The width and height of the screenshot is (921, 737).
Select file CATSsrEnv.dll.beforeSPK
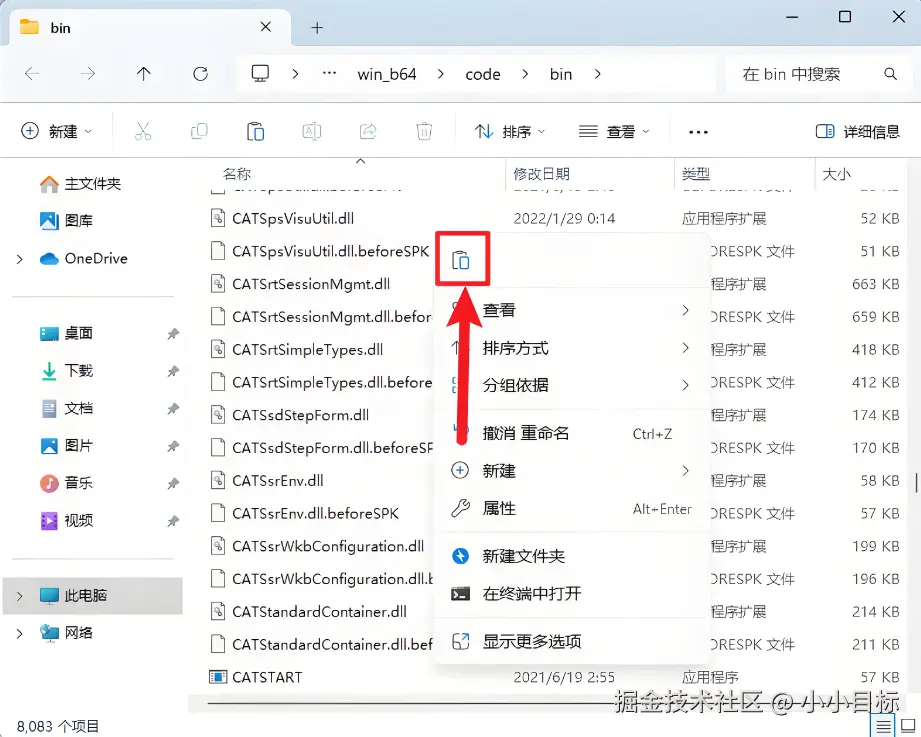coord(315,513)
